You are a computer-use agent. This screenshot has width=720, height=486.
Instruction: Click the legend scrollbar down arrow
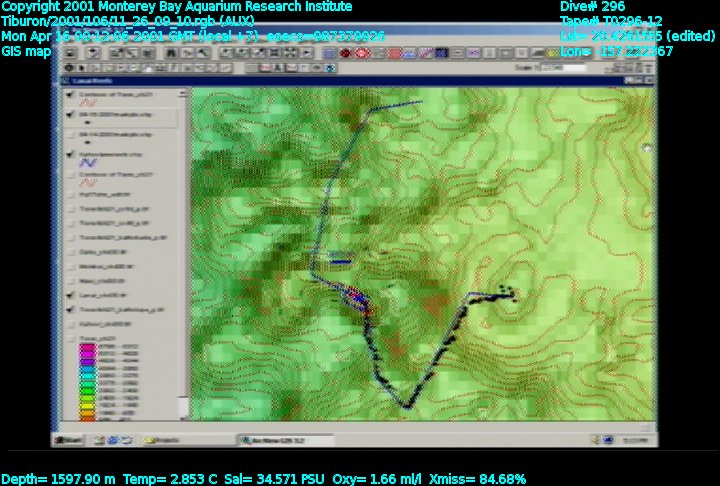click(x=183, y=417)
